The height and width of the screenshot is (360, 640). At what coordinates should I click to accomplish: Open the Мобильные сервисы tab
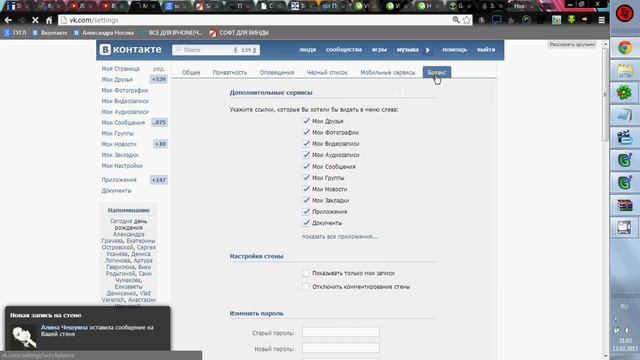388,72
